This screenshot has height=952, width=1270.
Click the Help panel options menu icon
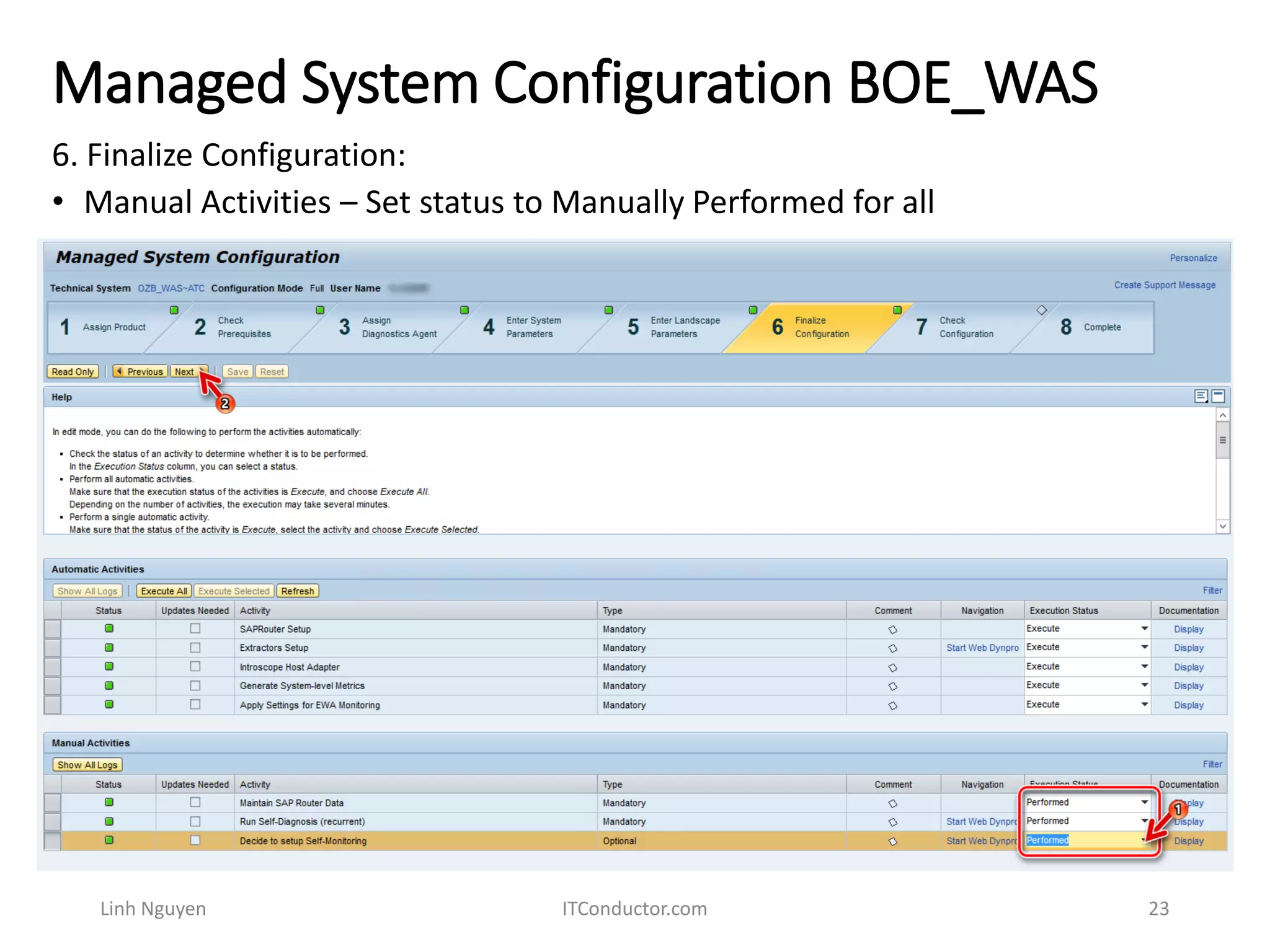click(x=1201, y=396)
